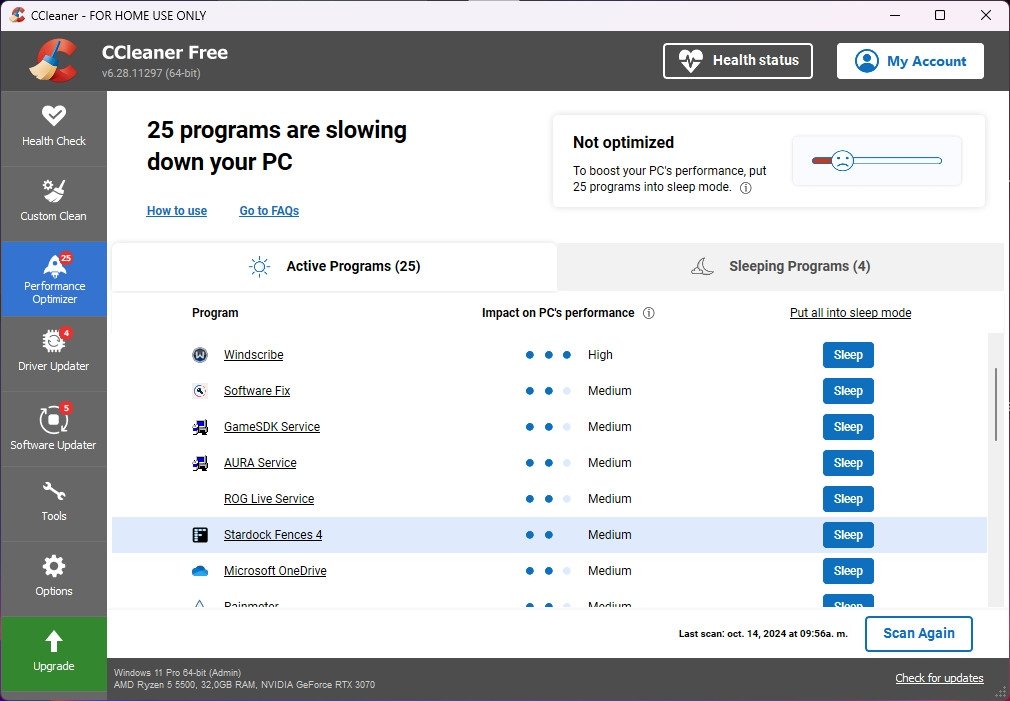1010x701 pixels.
Task: Sleep Stardock Fences 4
Action: (x=848, y=535)
